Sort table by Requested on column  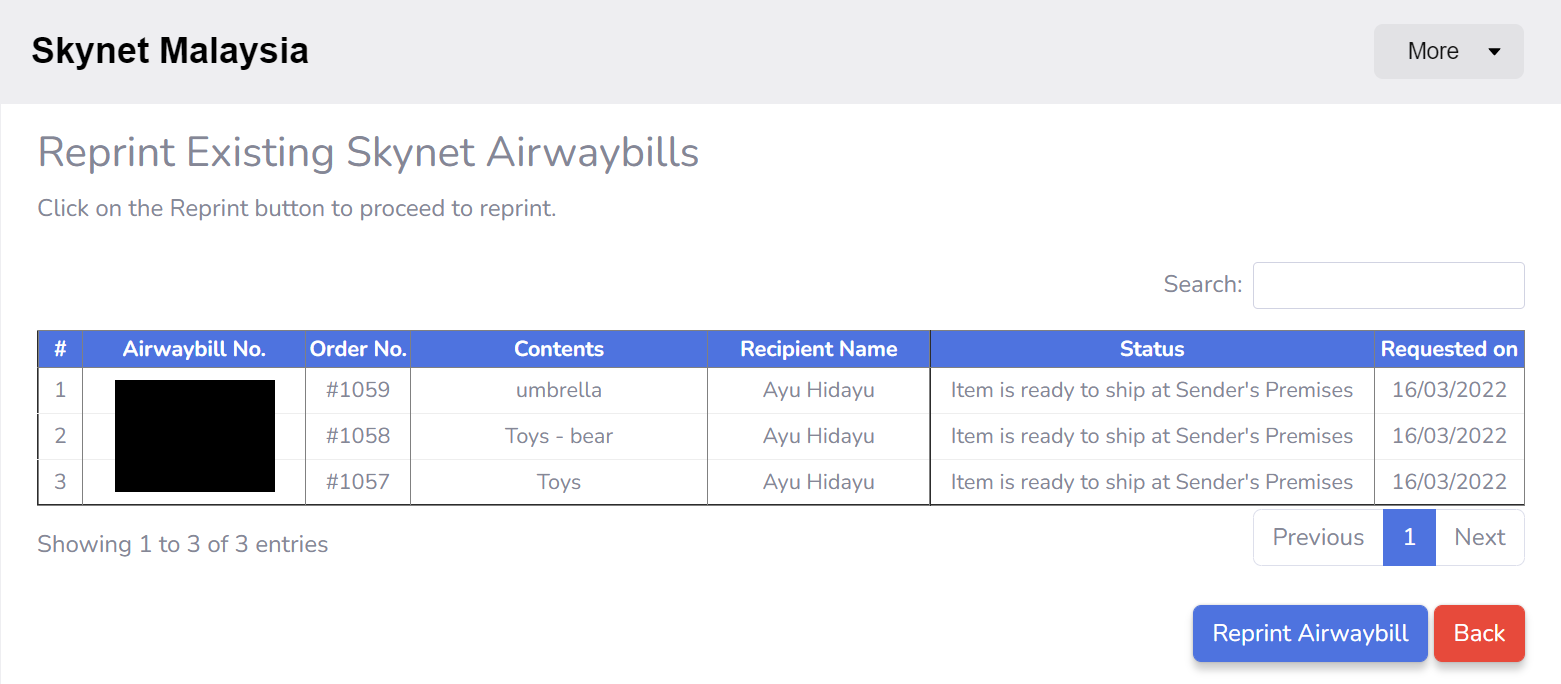(1449, 349)
